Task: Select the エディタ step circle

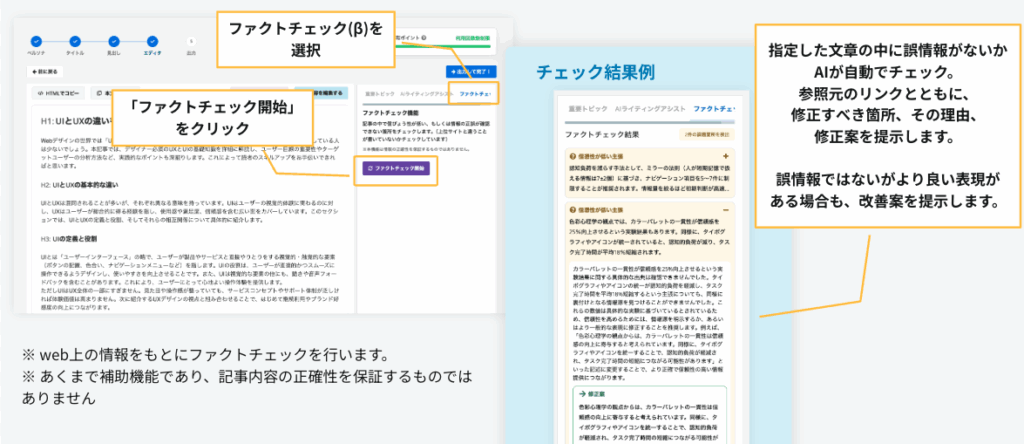Action: tap(152, 41)
